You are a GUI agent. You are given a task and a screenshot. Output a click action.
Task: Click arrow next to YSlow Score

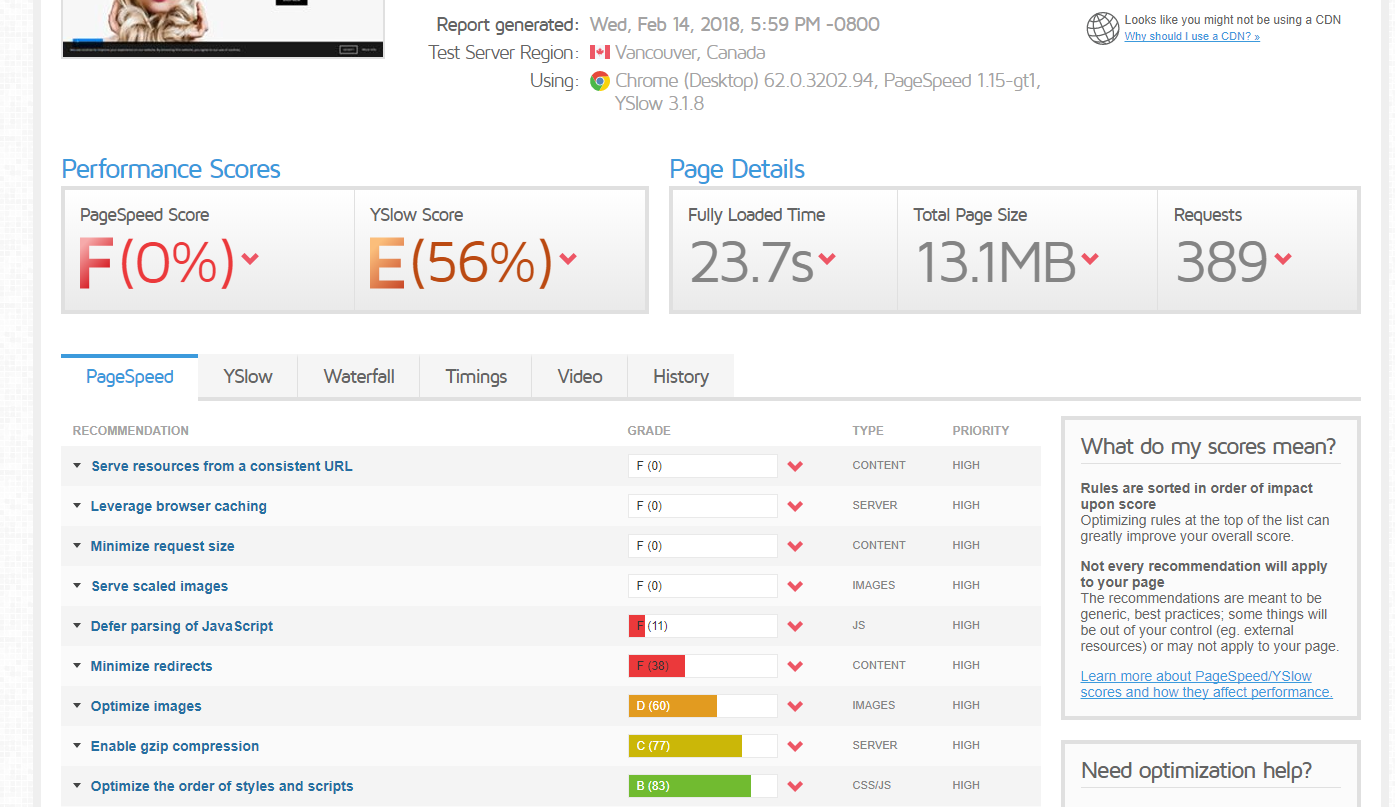(x=568, y=260)
